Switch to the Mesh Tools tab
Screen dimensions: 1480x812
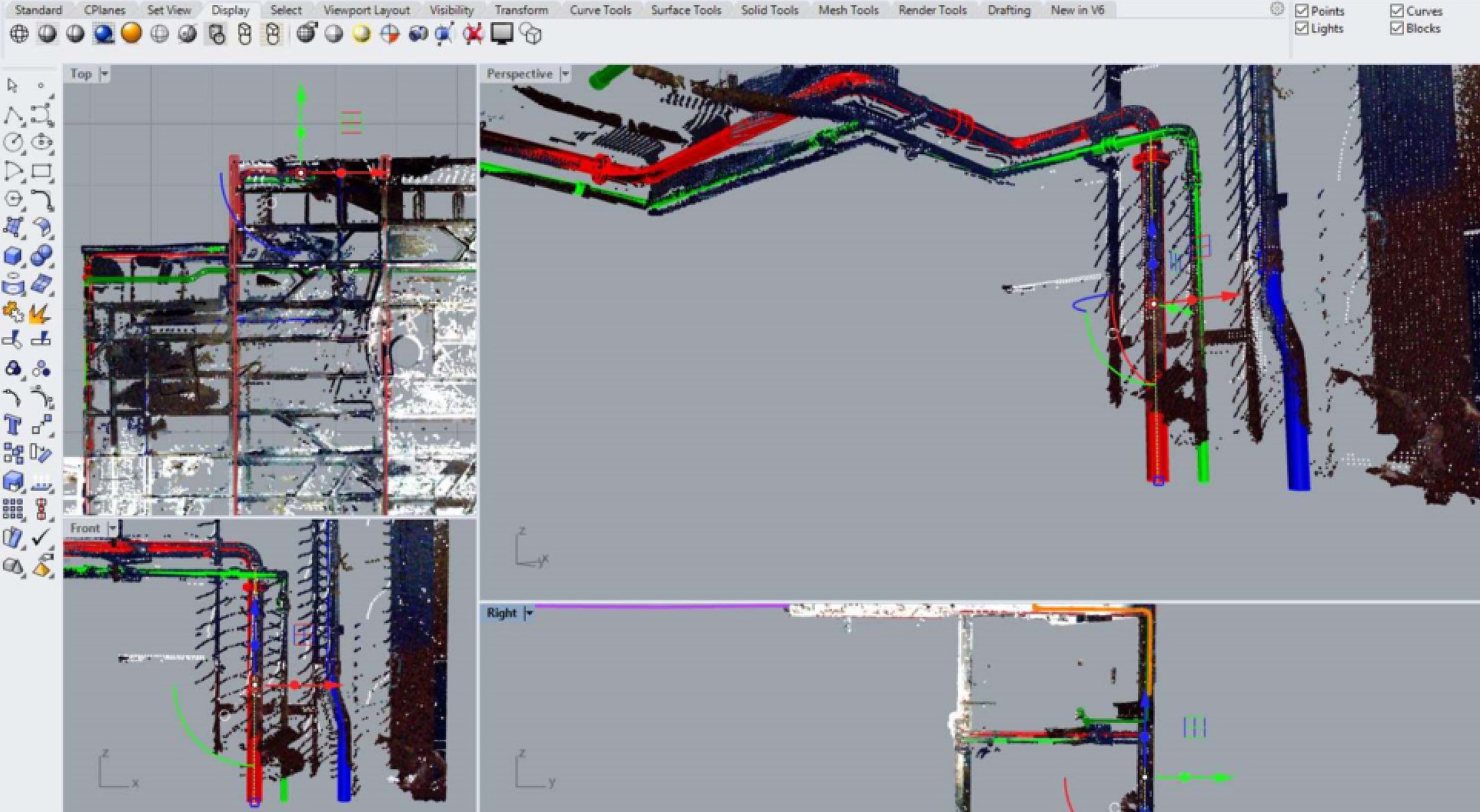pos(848,10)
